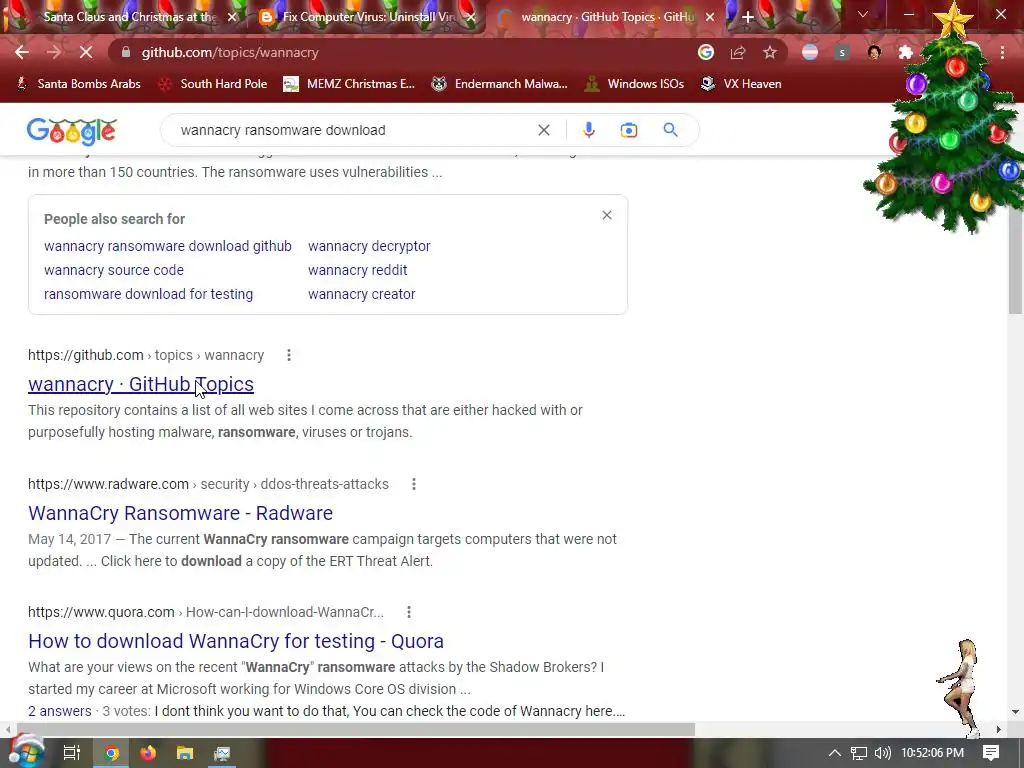Open the Action Center notifications
The image size is (1024, 768).
point(991,753)
